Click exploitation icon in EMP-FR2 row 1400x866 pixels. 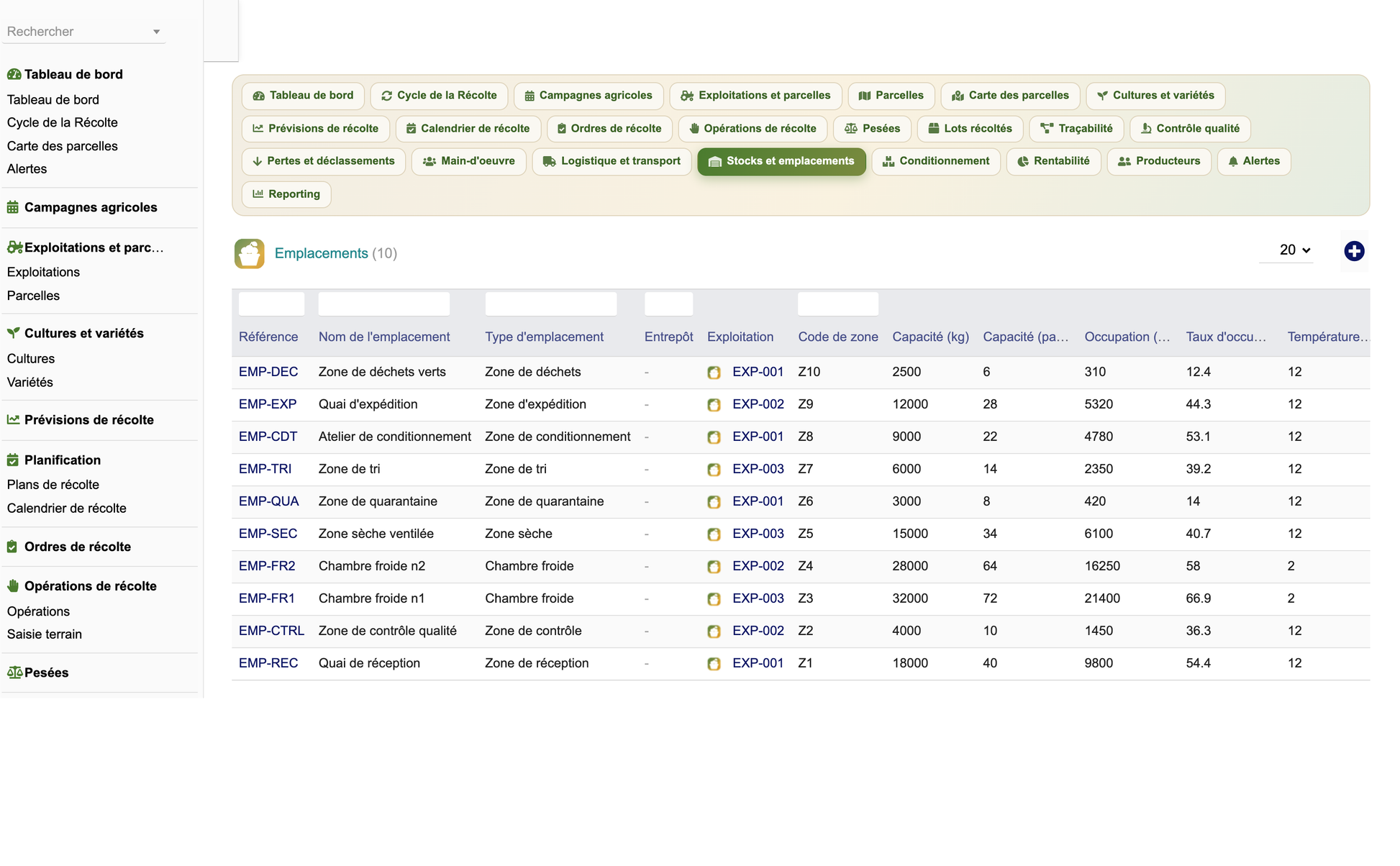(714, 567)
